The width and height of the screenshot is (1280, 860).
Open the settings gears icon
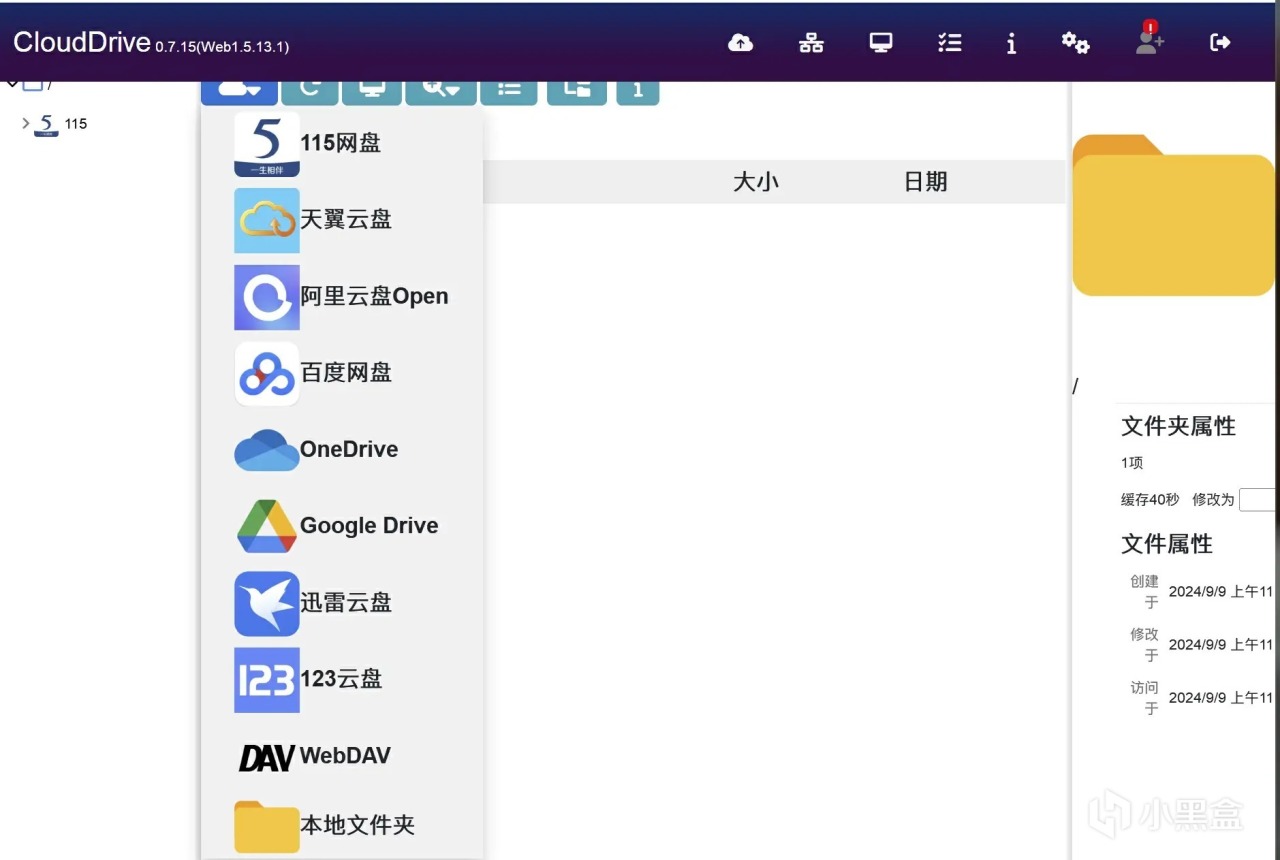1075,42
